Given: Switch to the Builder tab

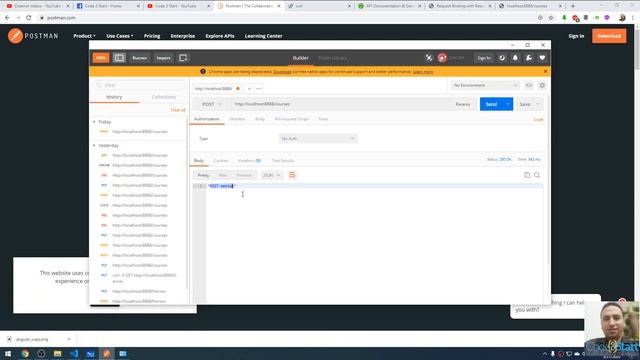Looking at the screenshot, I should (x=300, y=58).
